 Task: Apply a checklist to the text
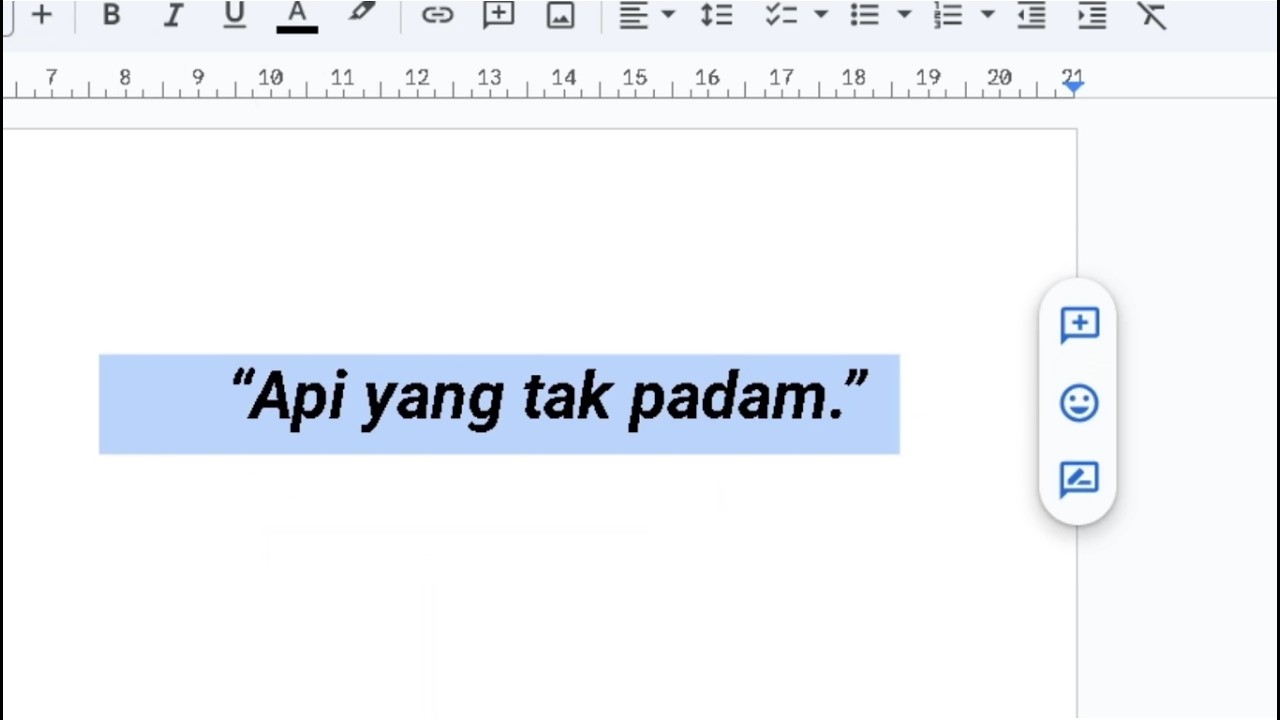pyautogui.click(x=780, y=15)
